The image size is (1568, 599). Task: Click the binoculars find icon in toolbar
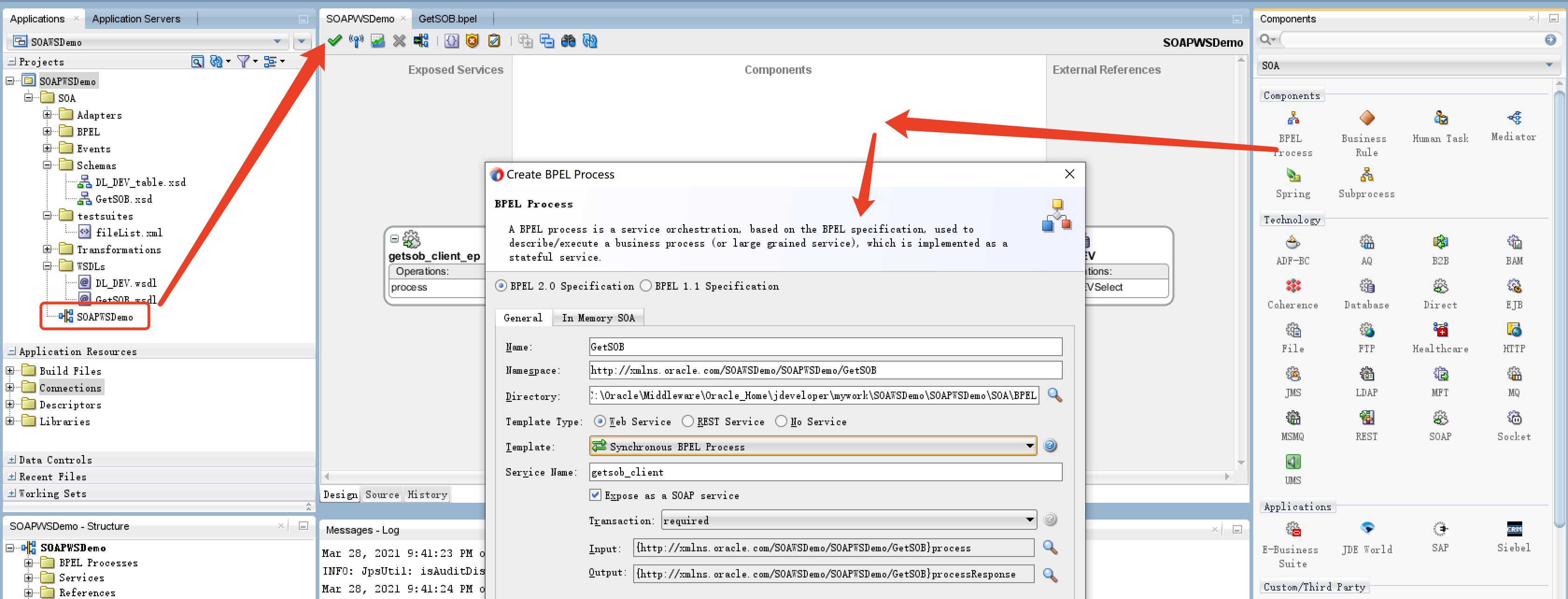568,41
